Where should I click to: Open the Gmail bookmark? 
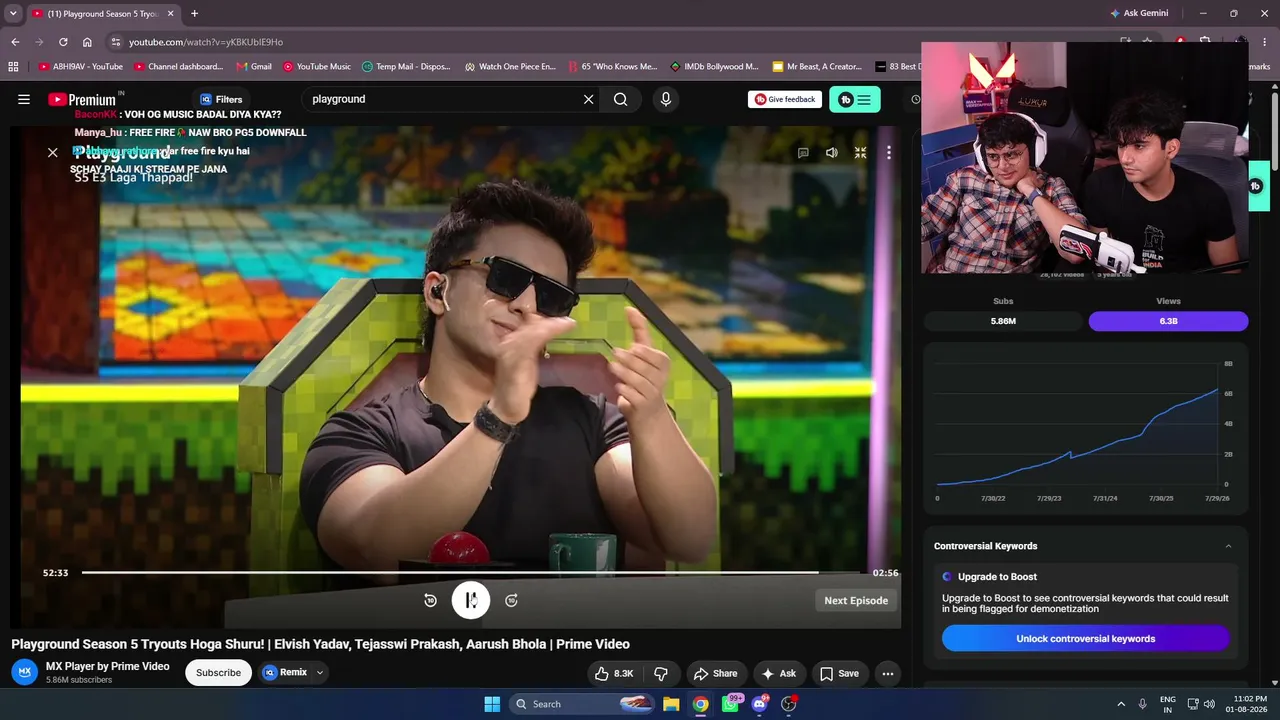point(254,67)
